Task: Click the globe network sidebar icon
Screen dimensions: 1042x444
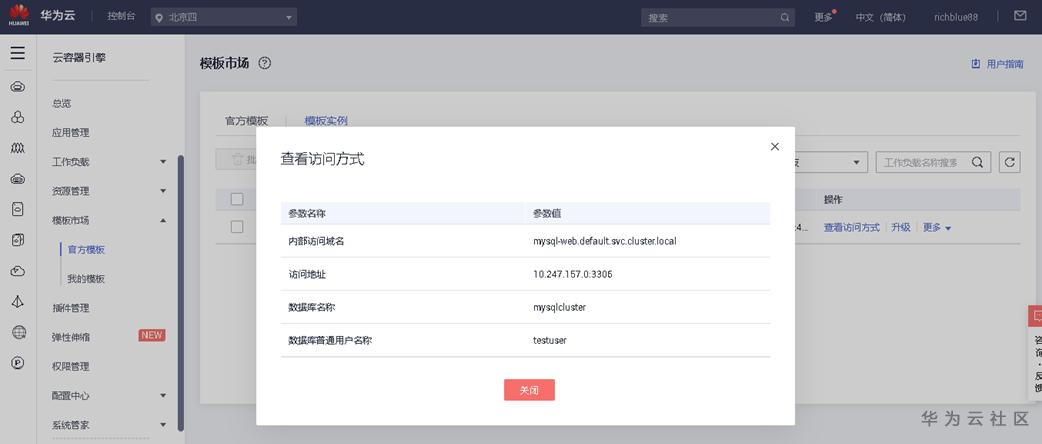Action: (18, 332)
